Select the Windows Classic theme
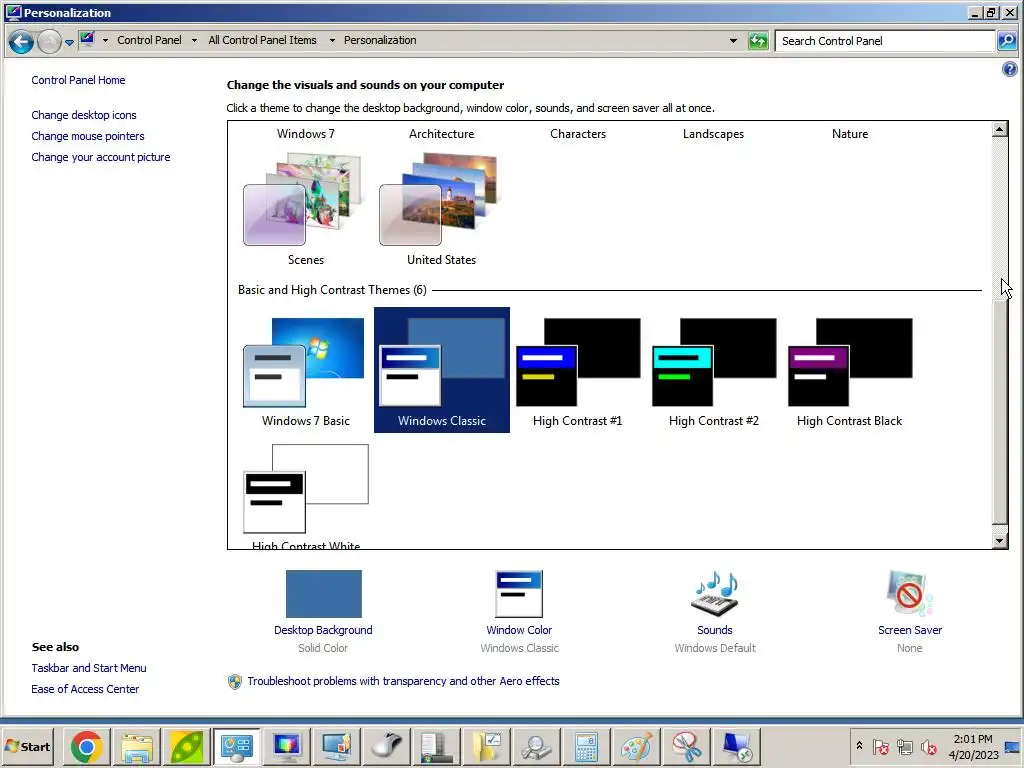1024x768 pixels. [441, 370]
